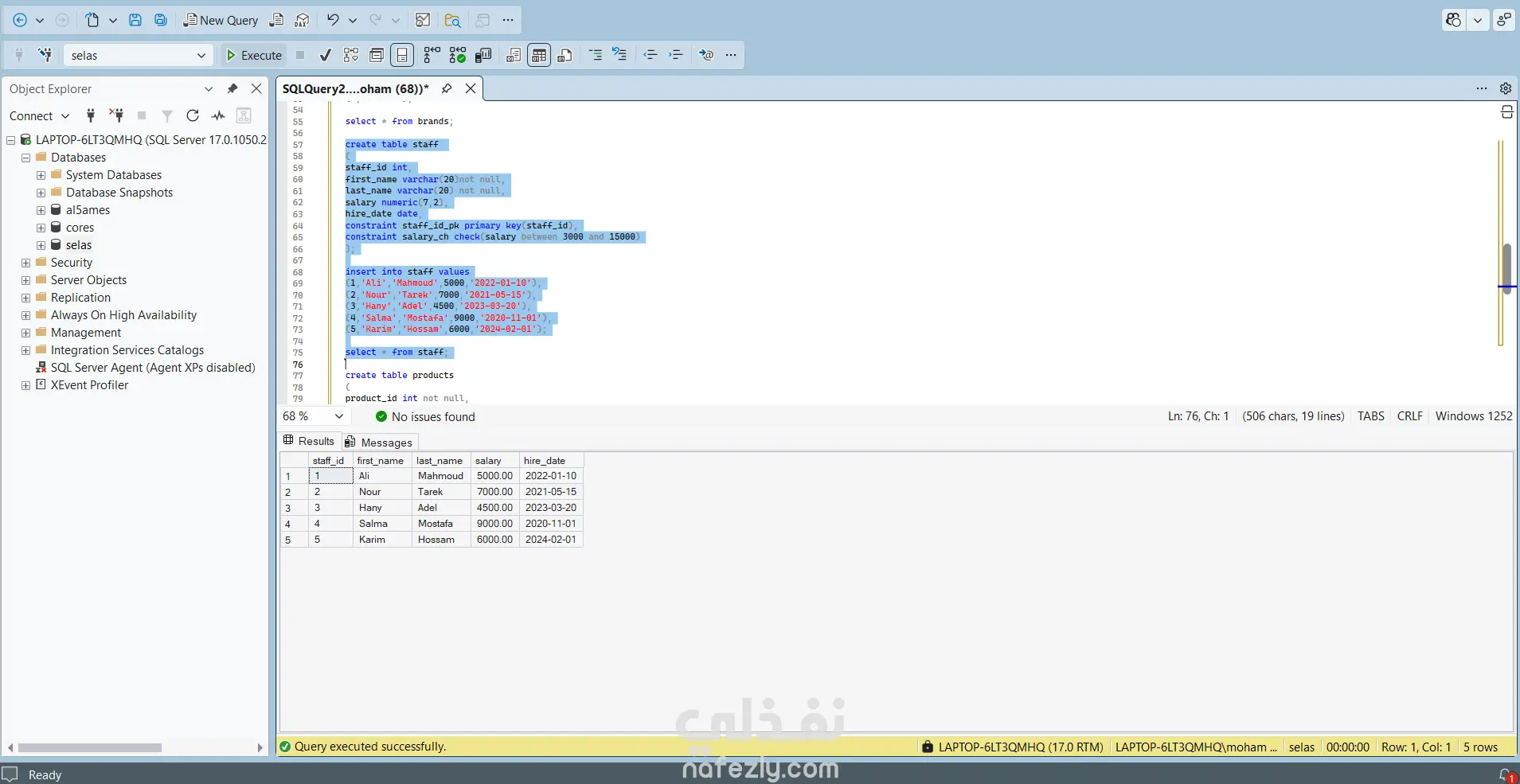Open a New Query window
Viewport: 1520px width, 784px height.
pos(221,20)
